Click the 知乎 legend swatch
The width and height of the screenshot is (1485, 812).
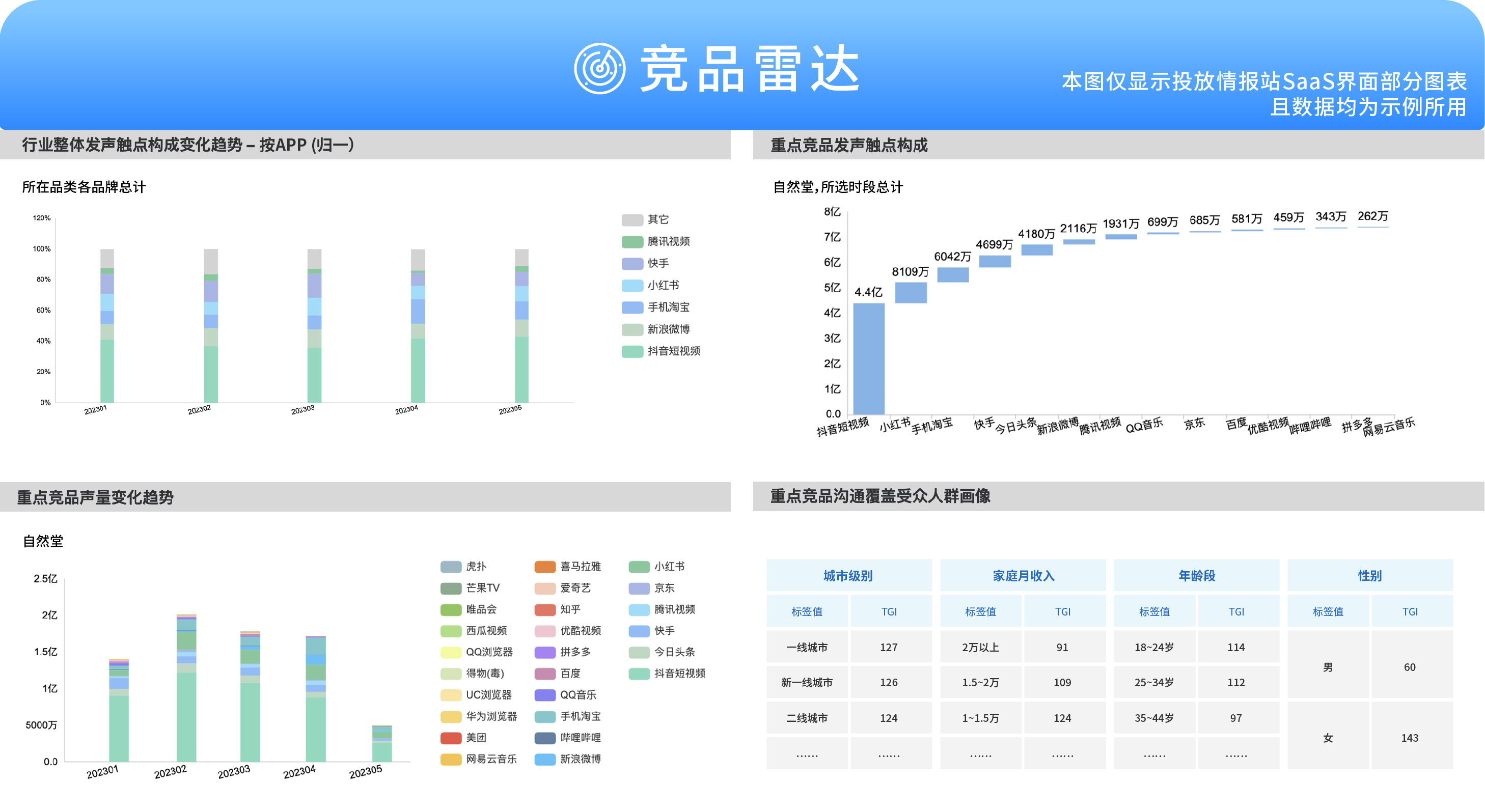click(545, 609)
